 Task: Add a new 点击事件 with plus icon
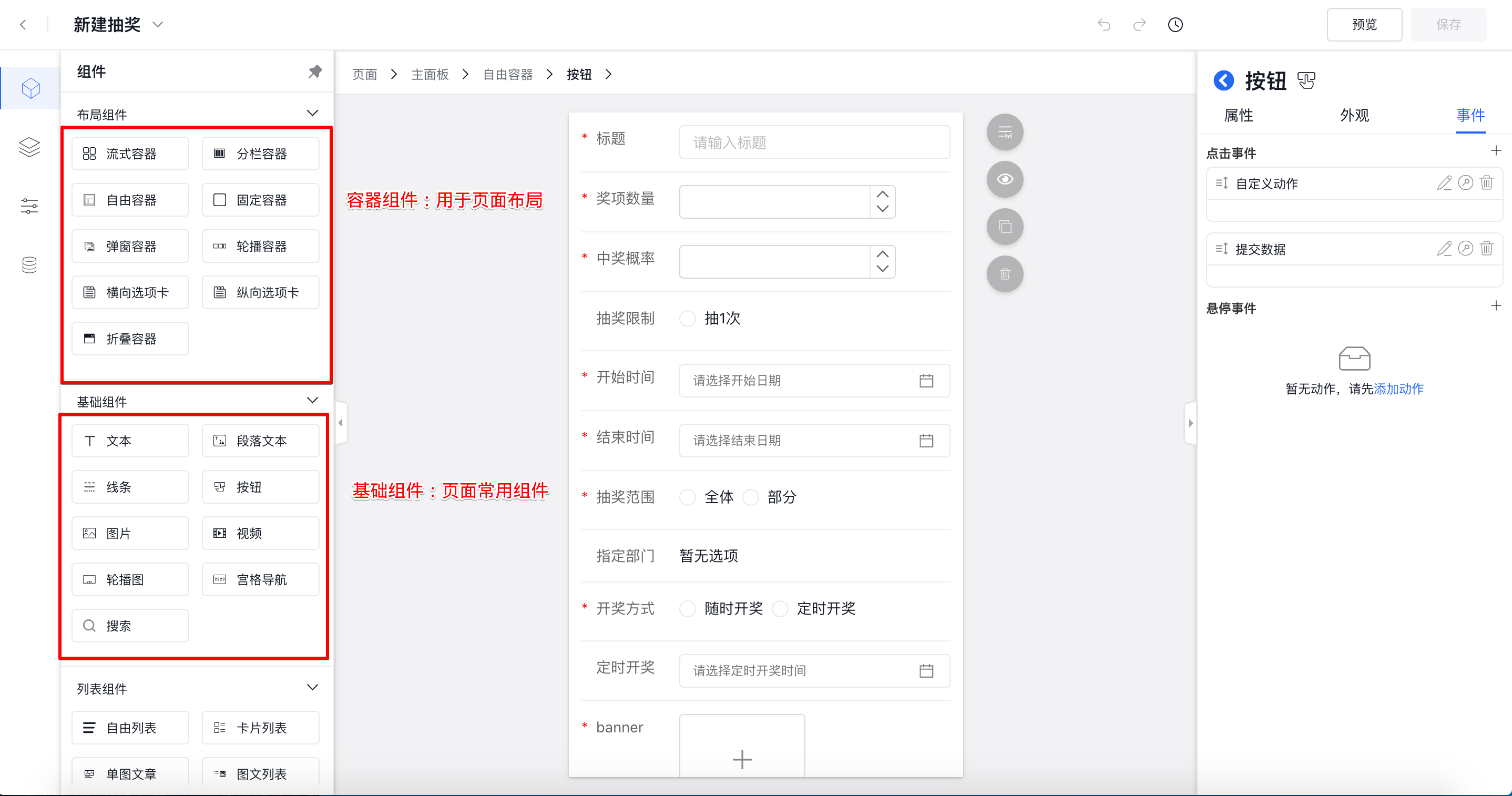pyautogui.click(x=1496, y=151)
